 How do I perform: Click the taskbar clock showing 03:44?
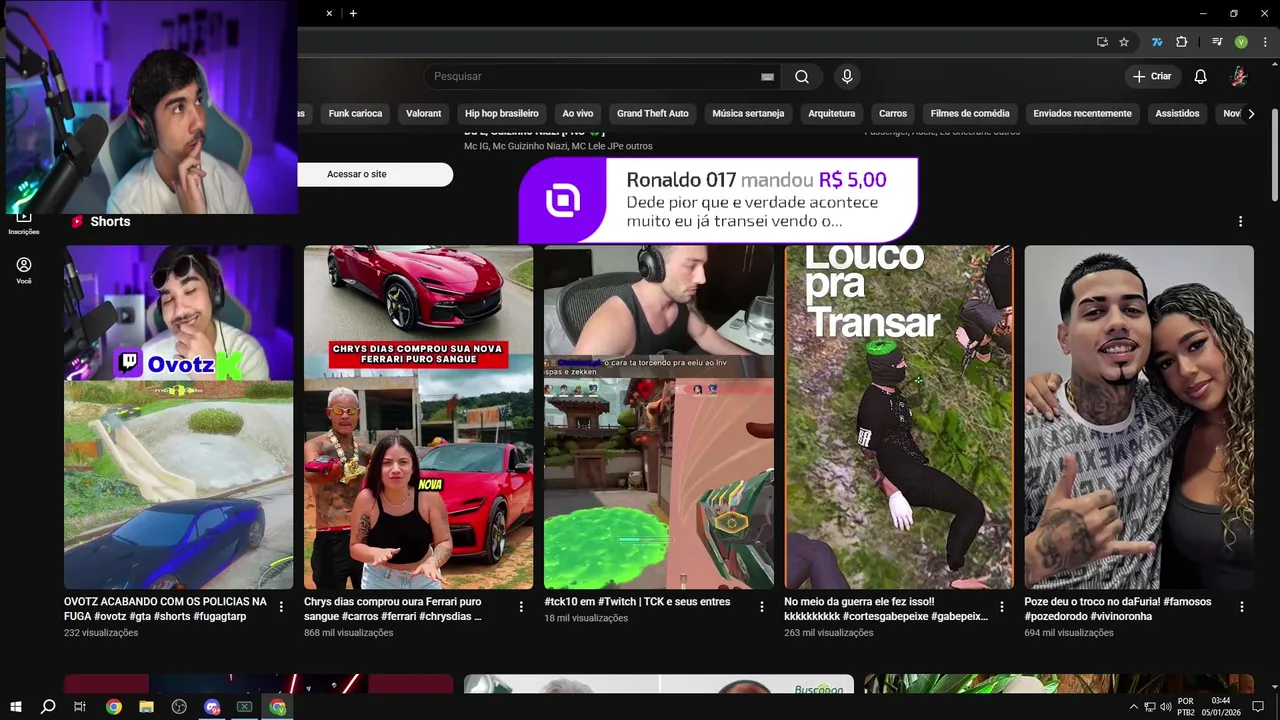(x=1221, y=707)
